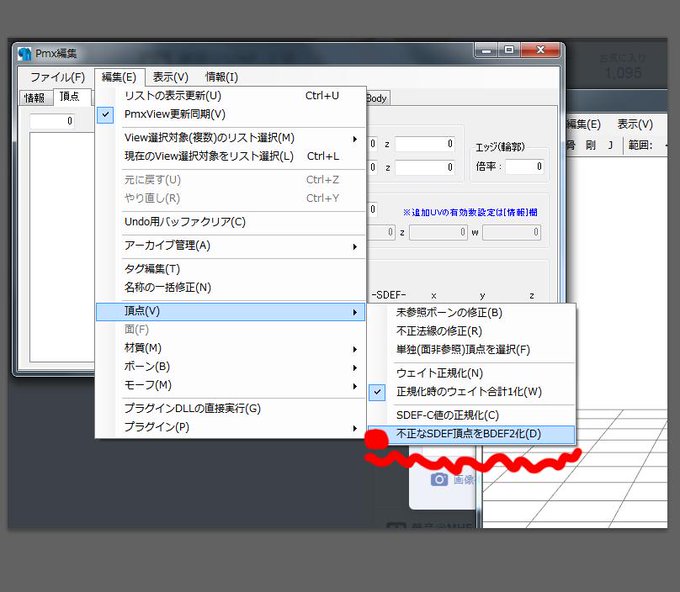Click the 剛 toolbar item
The image size is (680, 592).
pyautogui.click(x=591, y=145)
